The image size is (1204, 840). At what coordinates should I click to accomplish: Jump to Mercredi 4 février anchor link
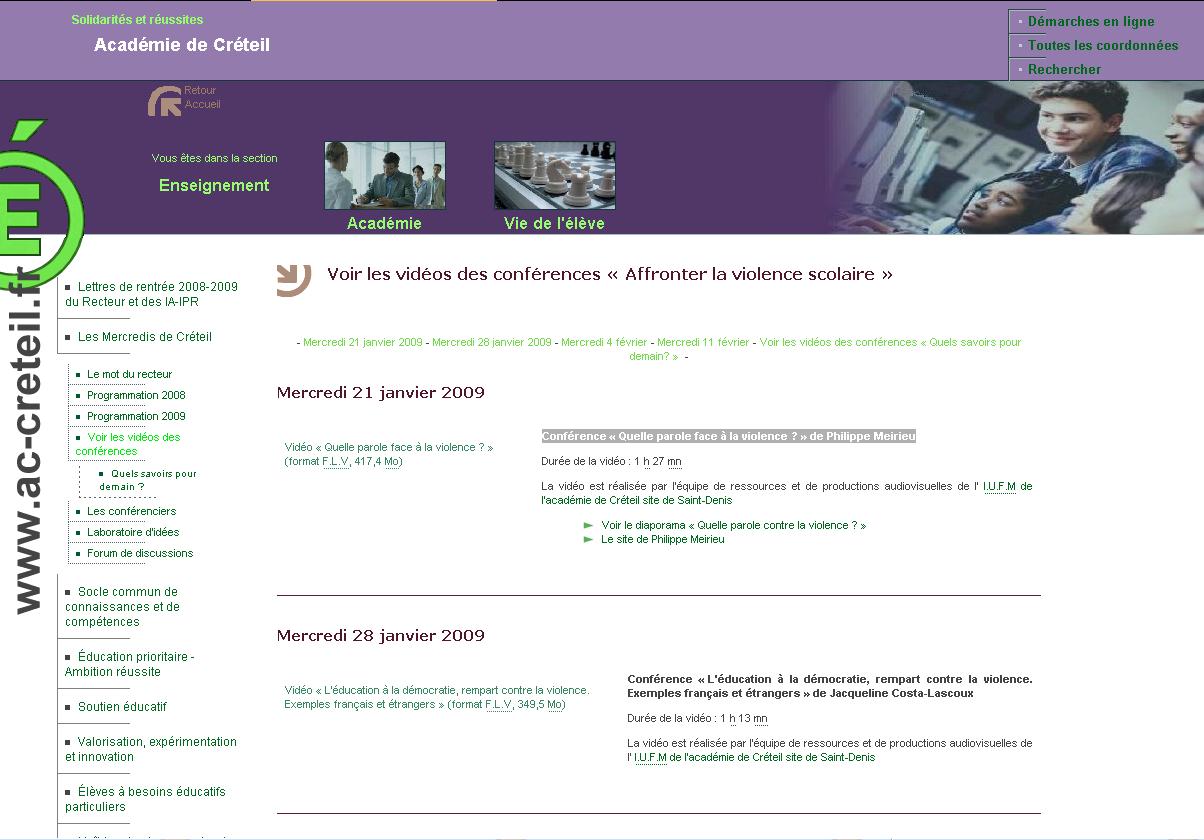point(603,342)
